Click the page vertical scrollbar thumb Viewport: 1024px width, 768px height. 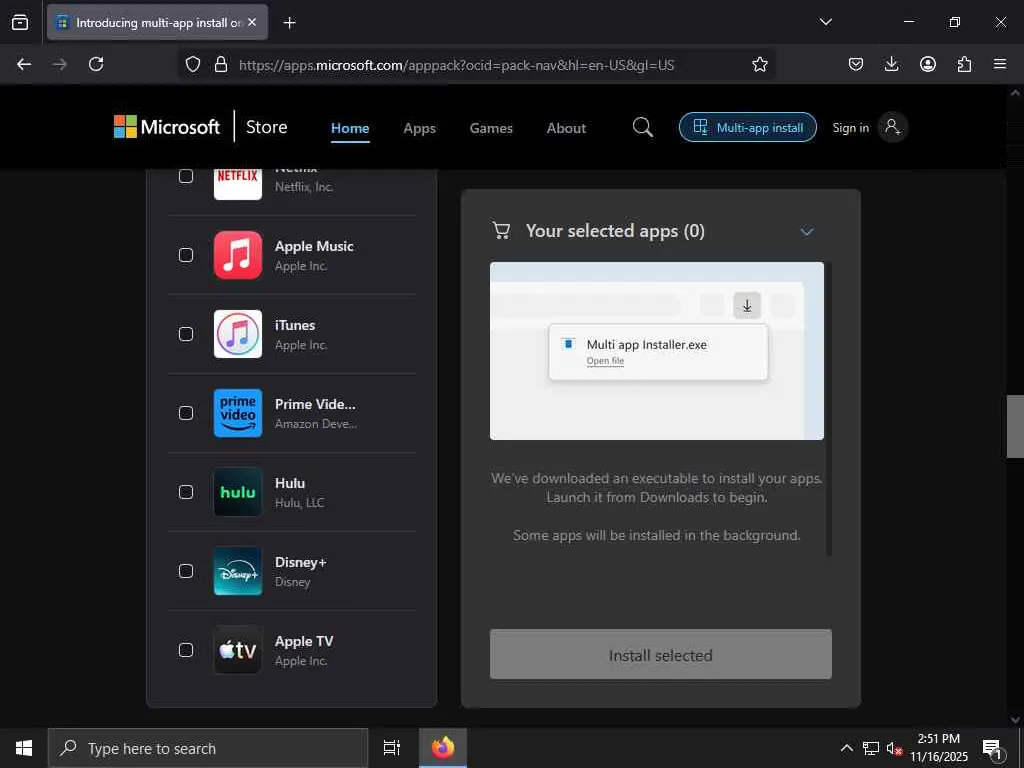[1015, 426]
